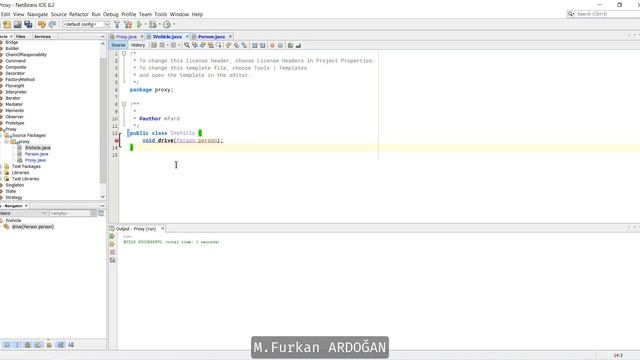Click the Re-run icon in Output window
The image size is (640, 360).
[x=112, y=236]
